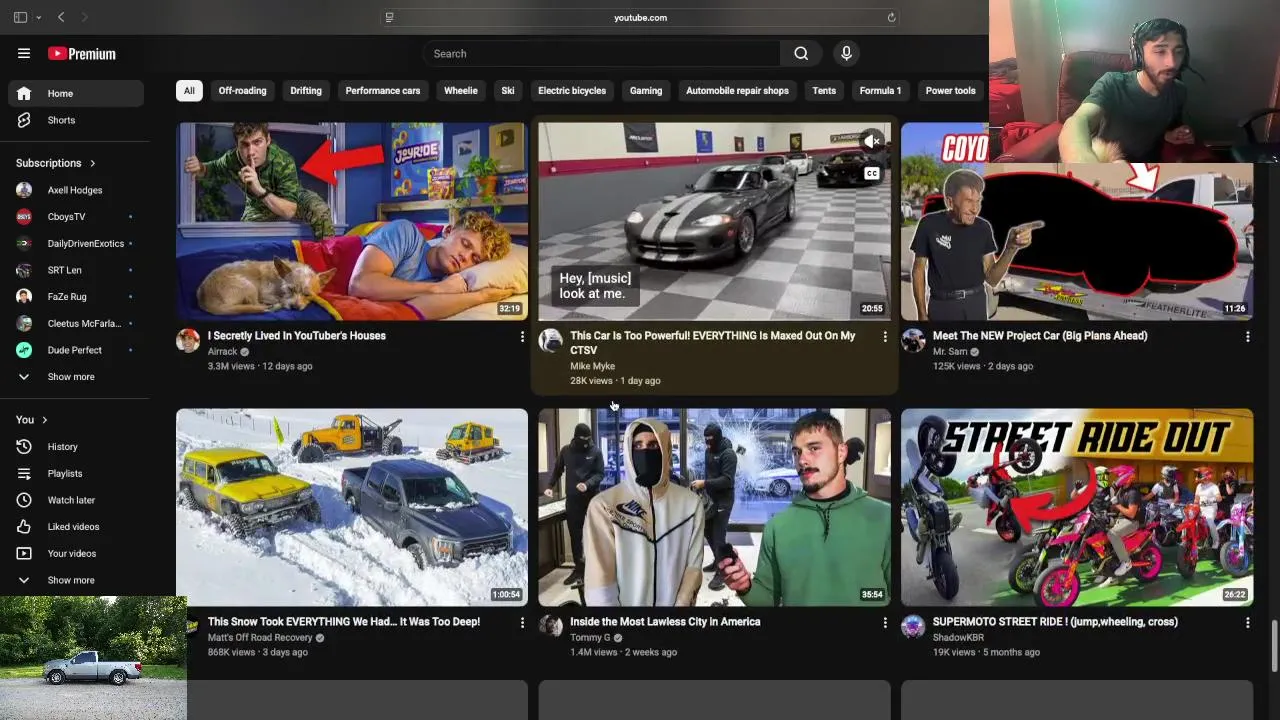Open options for 'I Secretly Lived' video

pos(521,337)
